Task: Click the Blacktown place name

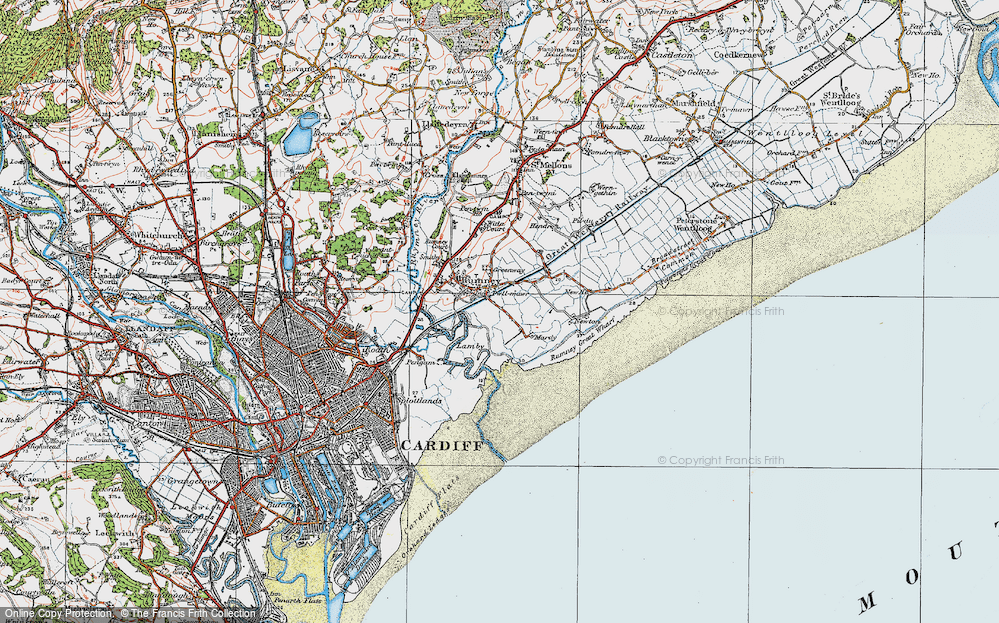Action: [x=663, y=138]
